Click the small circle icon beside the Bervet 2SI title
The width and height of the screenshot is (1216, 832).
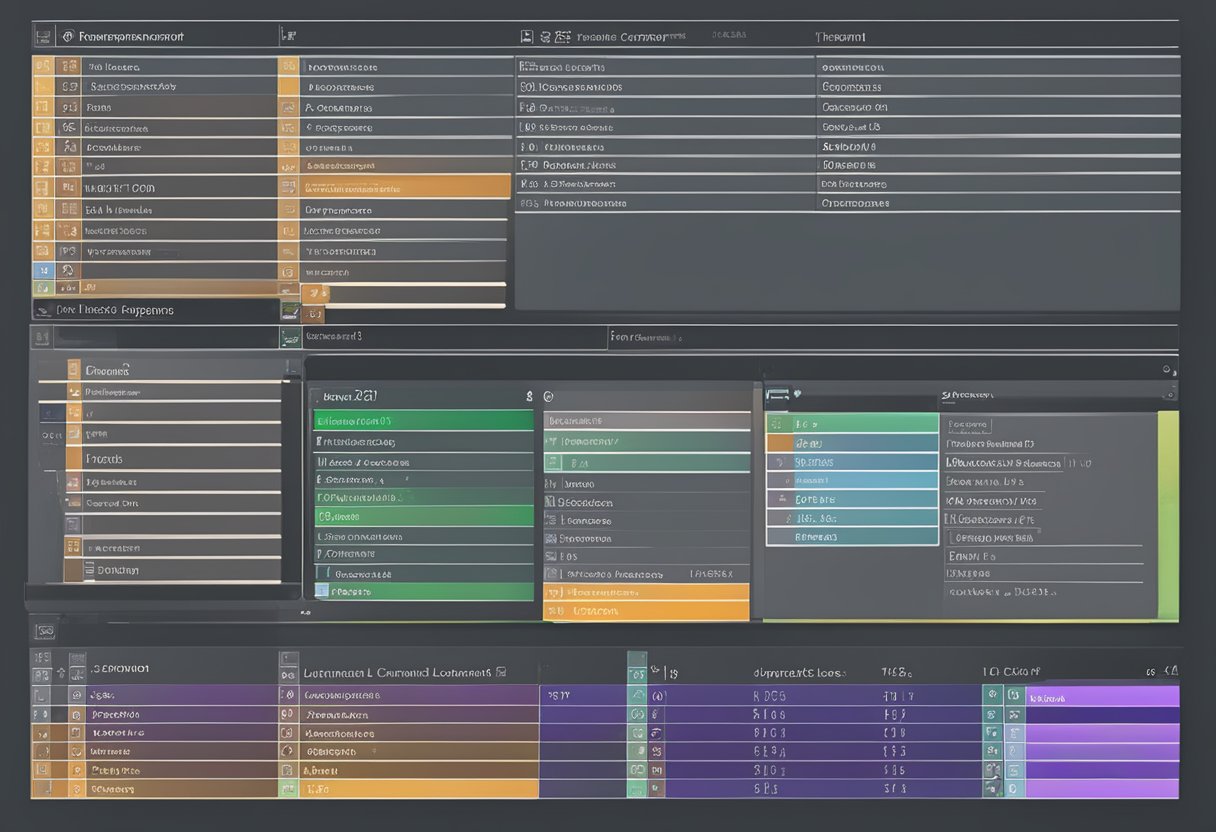coord(548,397)
